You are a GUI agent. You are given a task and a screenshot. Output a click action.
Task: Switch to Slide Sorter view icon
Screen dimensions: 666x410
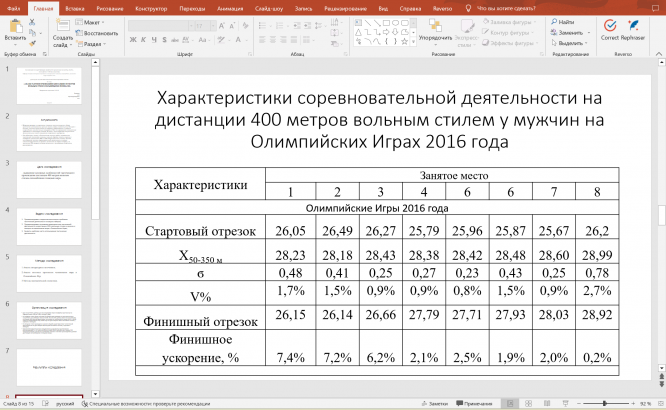528,404
